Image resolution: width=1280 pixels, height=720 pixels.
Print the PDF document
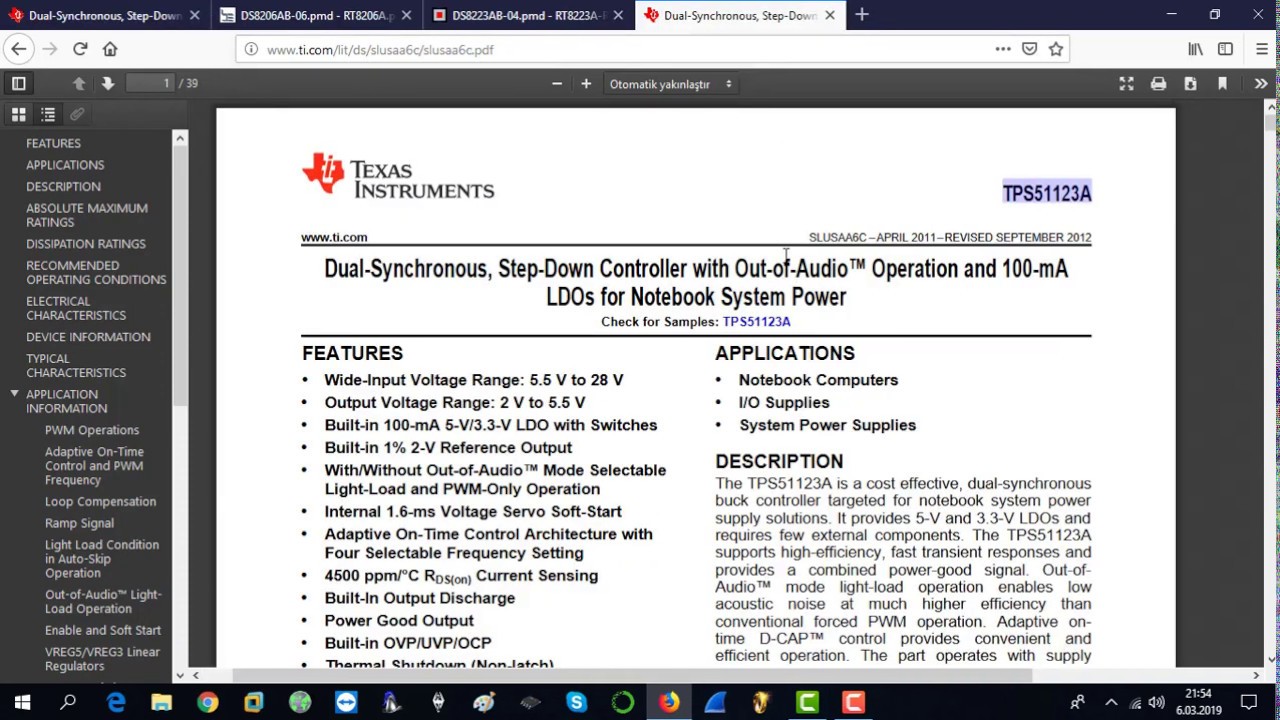(x=1158, y=84)
